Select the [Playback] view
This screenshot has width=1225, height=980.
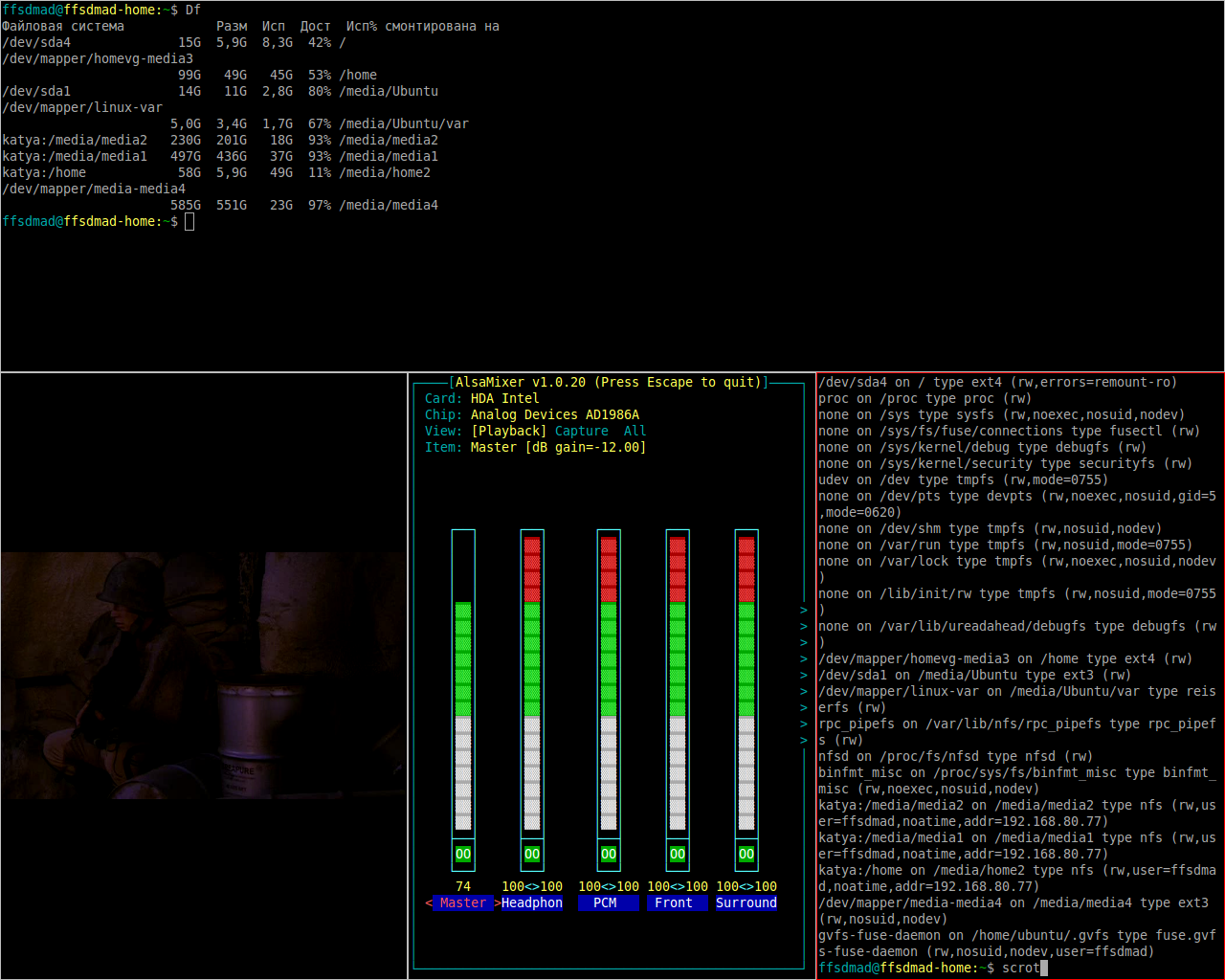(509, 431)
